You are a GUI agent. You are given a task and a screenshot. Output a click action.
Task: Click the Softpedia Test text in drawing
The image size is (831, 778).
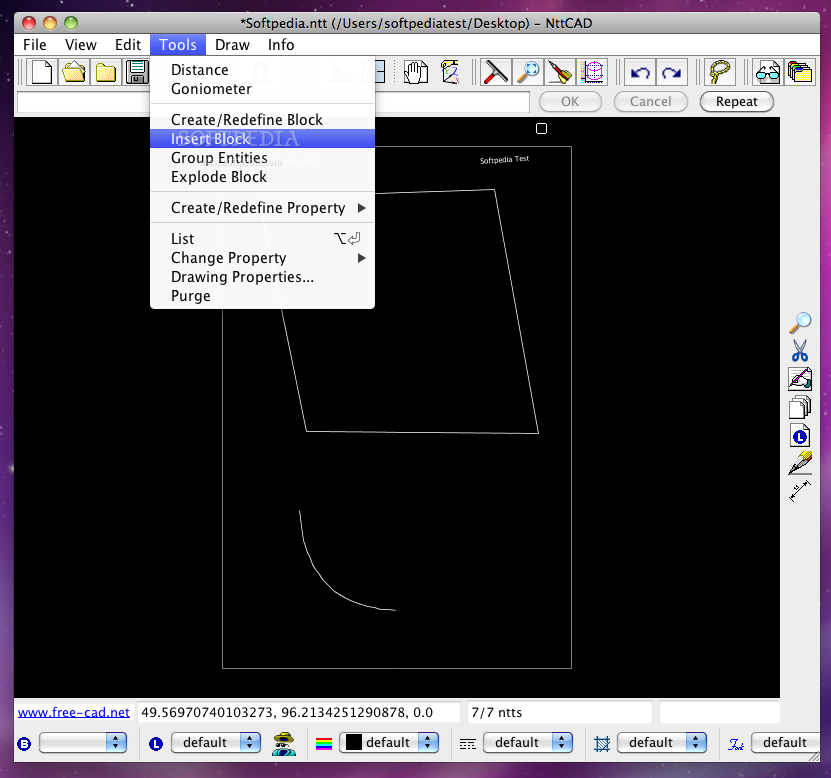coord(505,160)
